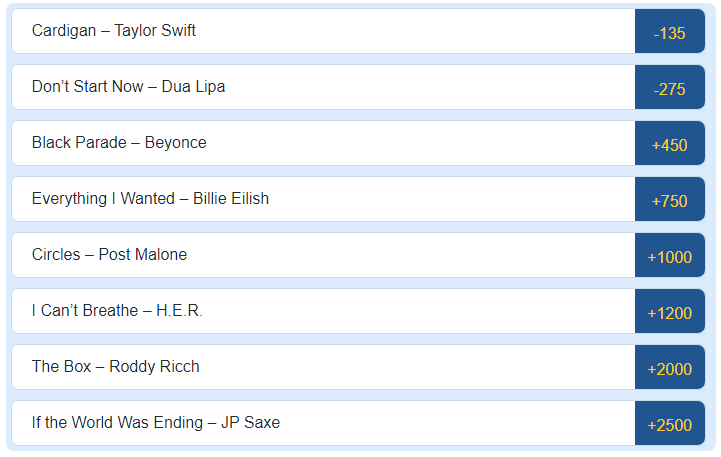Image resolution: width=721 pixels, height=457 pixels.
Task: Click the Circles song title
Action: 56,255
